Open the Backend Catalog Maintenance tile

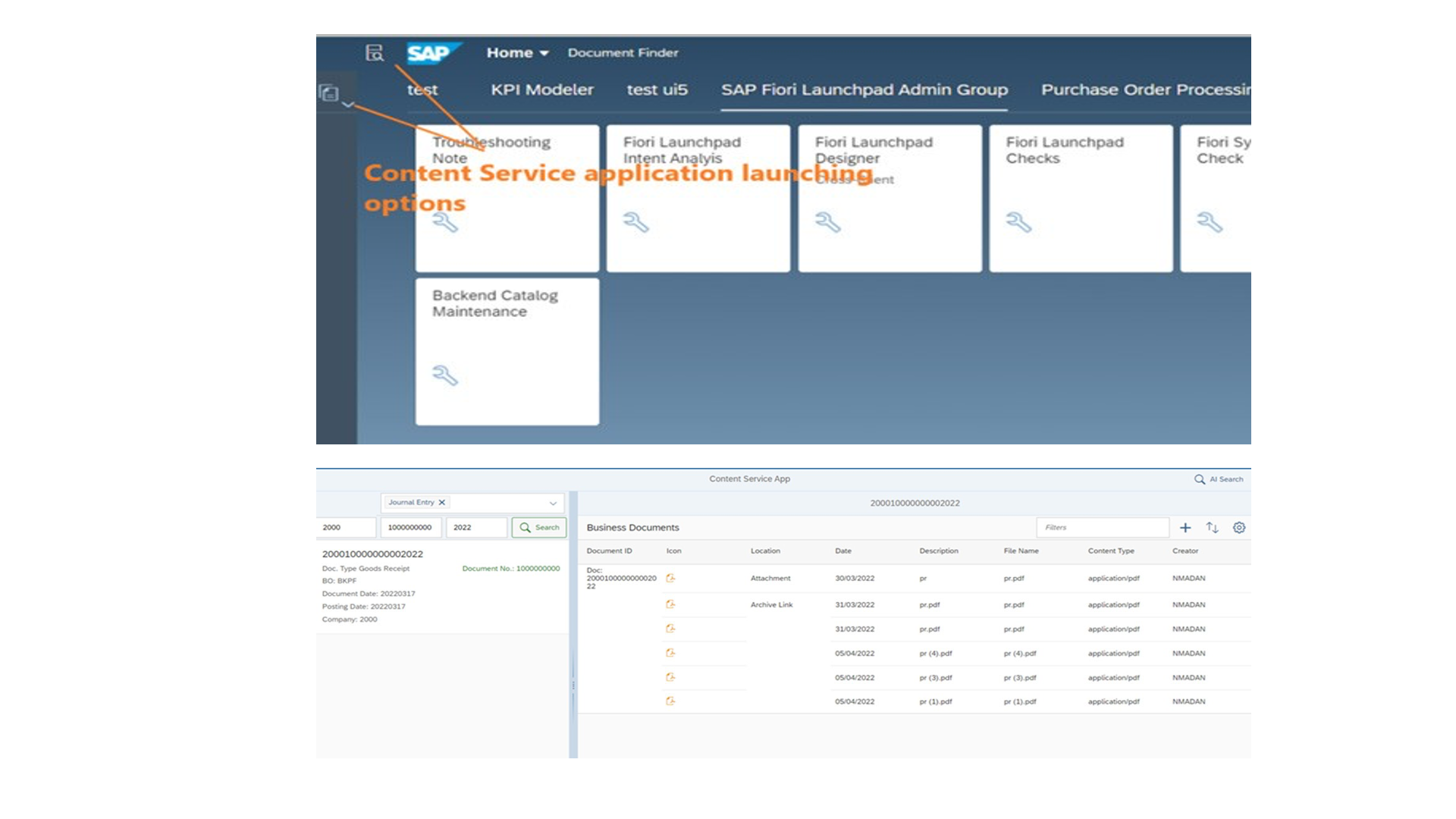click(x=507, y=351)
